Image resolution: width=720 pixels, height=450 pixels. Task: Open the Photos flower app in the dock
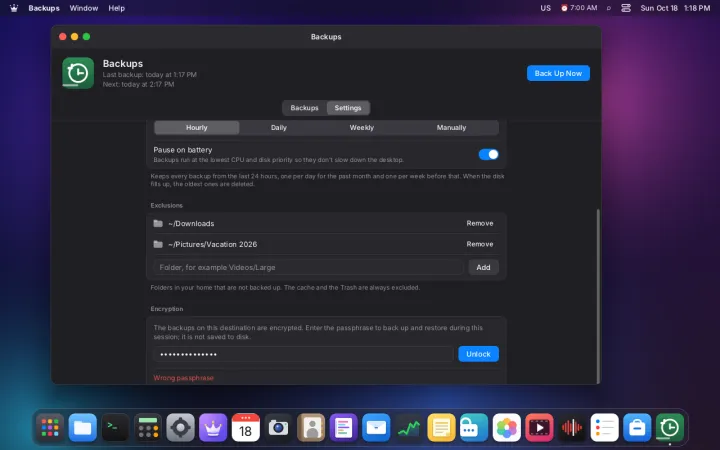coord(506,428)
